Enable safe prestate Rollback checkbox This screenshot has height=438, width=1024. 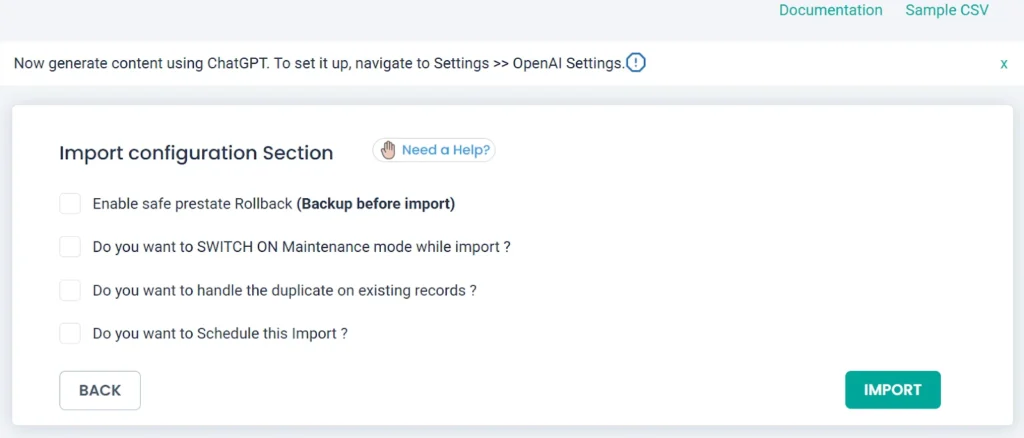click(70, 204)
